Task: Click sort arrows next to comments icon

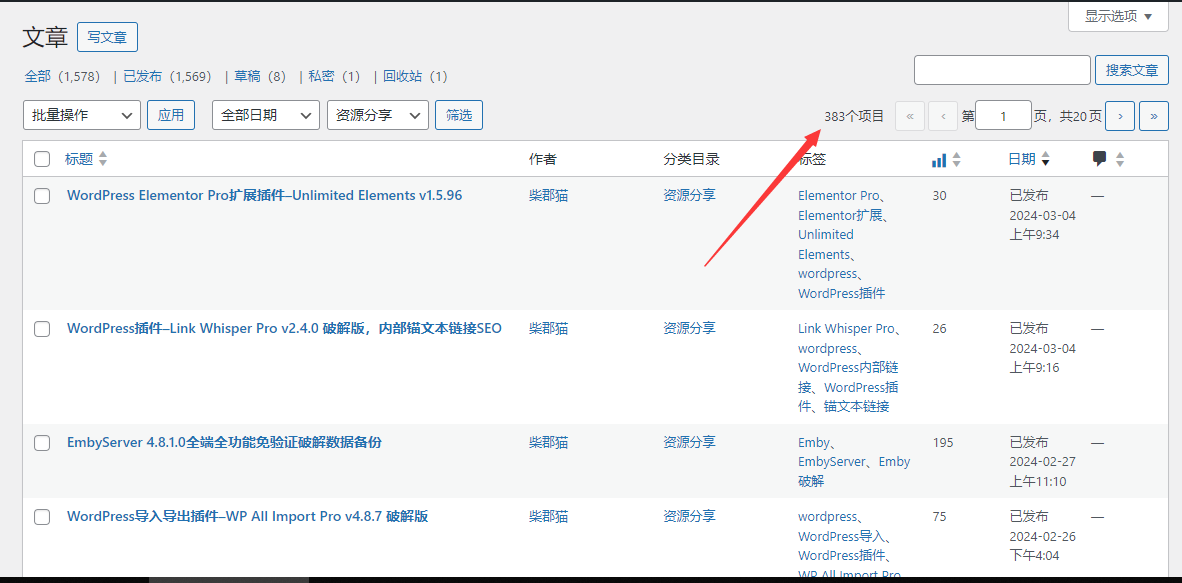Action: [x=1120, y=159]
